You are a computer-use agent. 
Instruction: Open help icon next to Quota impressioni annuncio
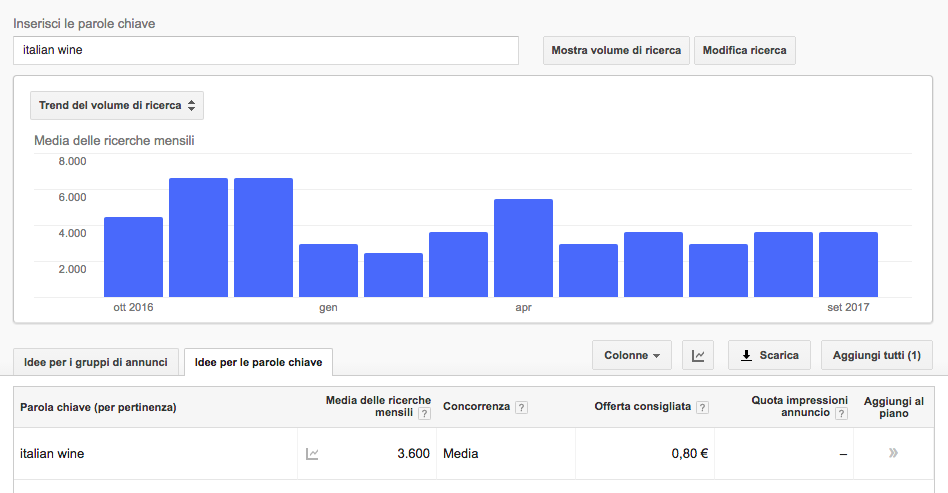point(841,414)
